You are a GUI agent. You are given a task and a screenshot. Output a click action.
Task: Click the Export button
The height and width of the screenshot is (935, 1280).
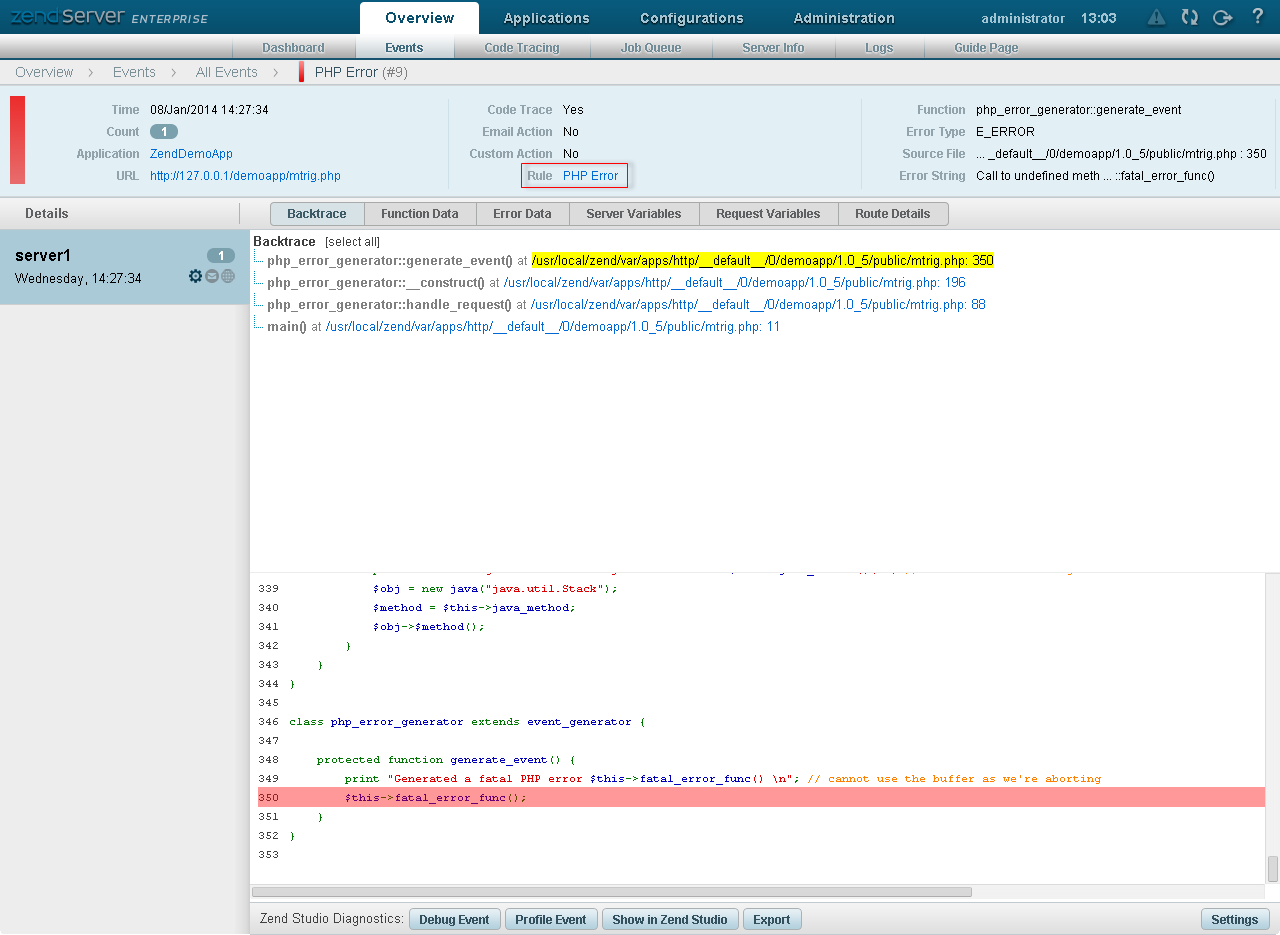click(x=771, y=919)
